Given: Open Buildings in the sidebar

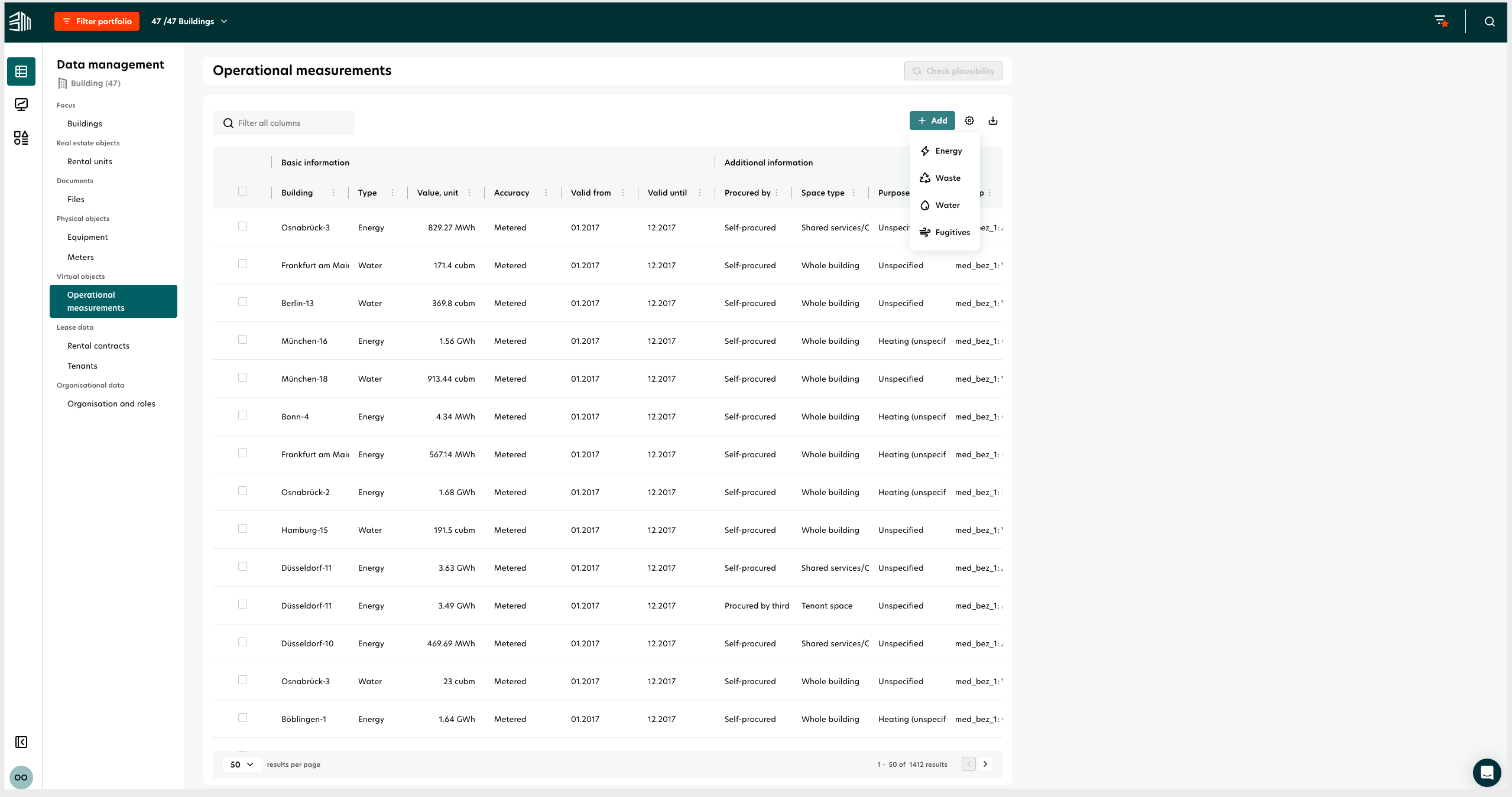Looking at the screenshot, I should (x=85, y=123).
